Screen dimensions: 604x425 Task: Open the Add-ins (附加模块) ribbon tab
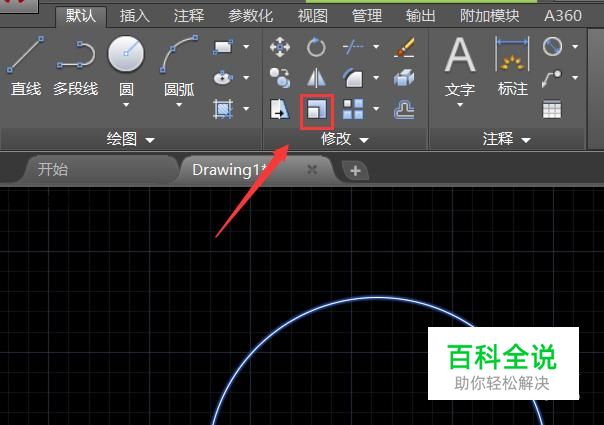490,16
